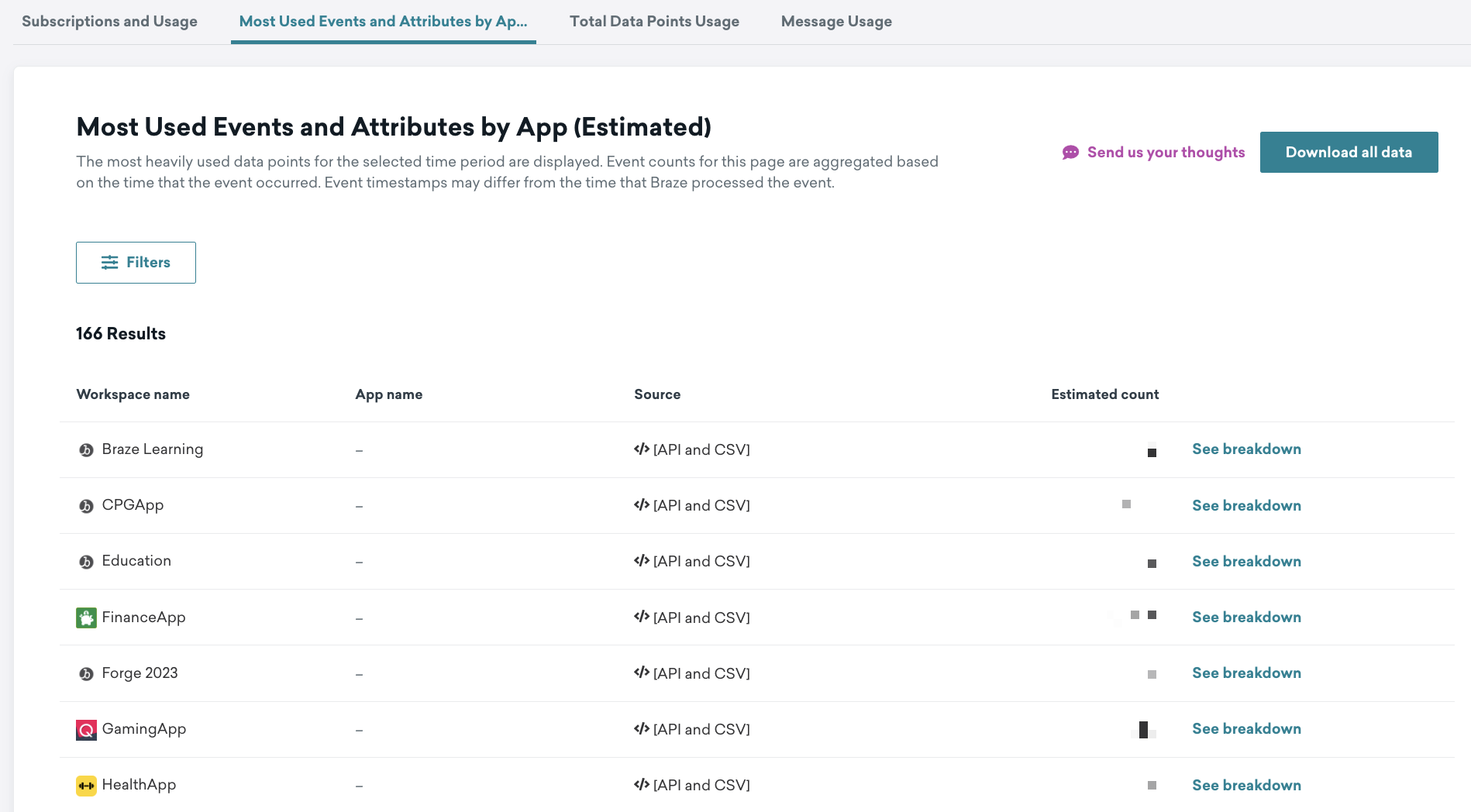This screenshot has height=812, width=1471.
Task: Click the code icon in Forge 2023 row
Action: [642, 673]
